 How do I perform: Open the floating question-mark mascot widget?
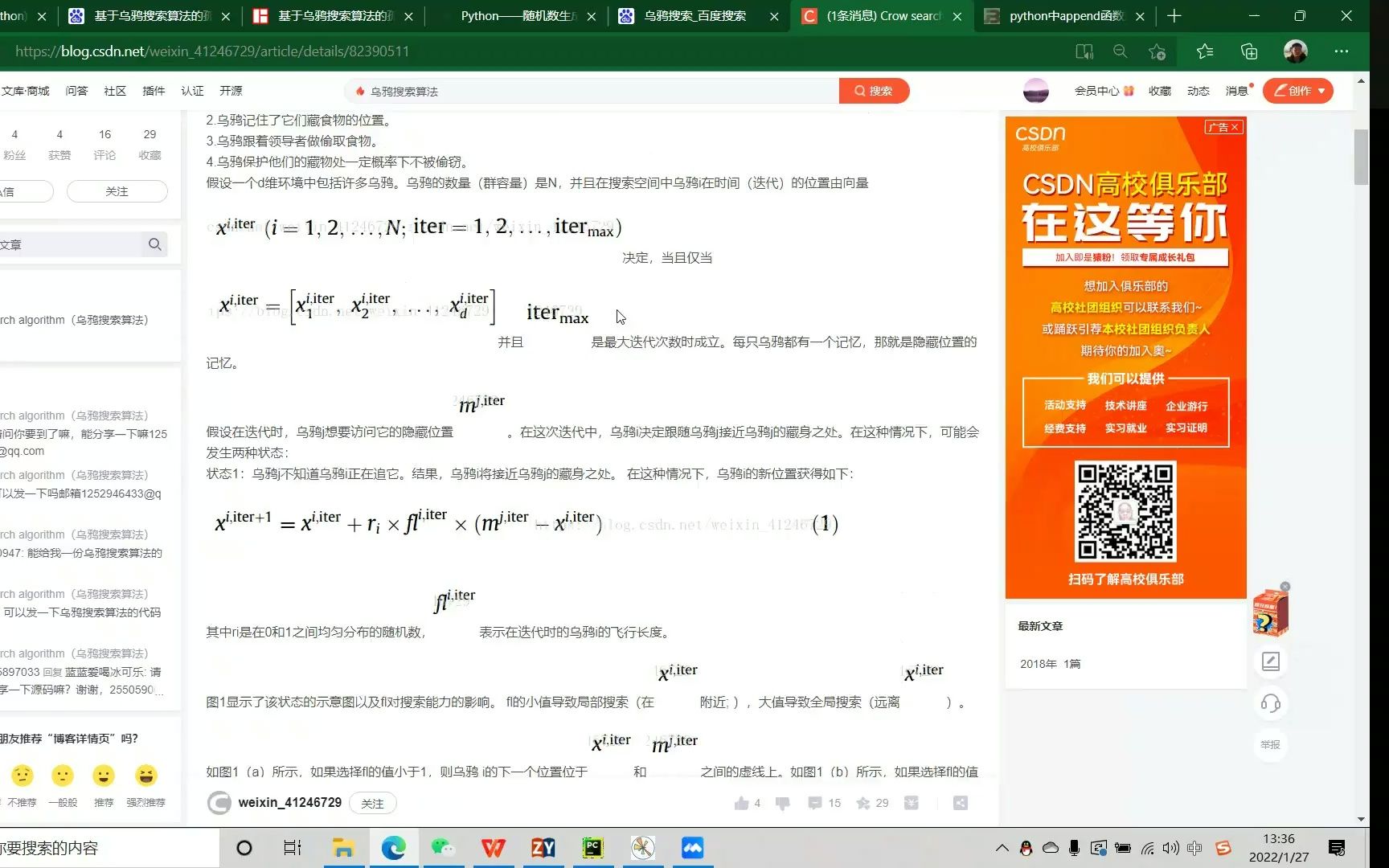(x=1269, y=615)
